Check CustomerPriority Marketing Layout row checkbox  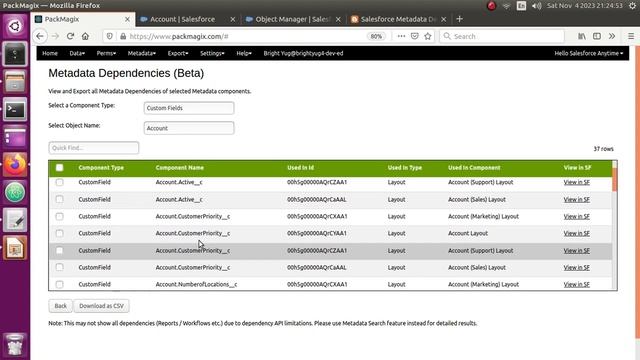60,216
